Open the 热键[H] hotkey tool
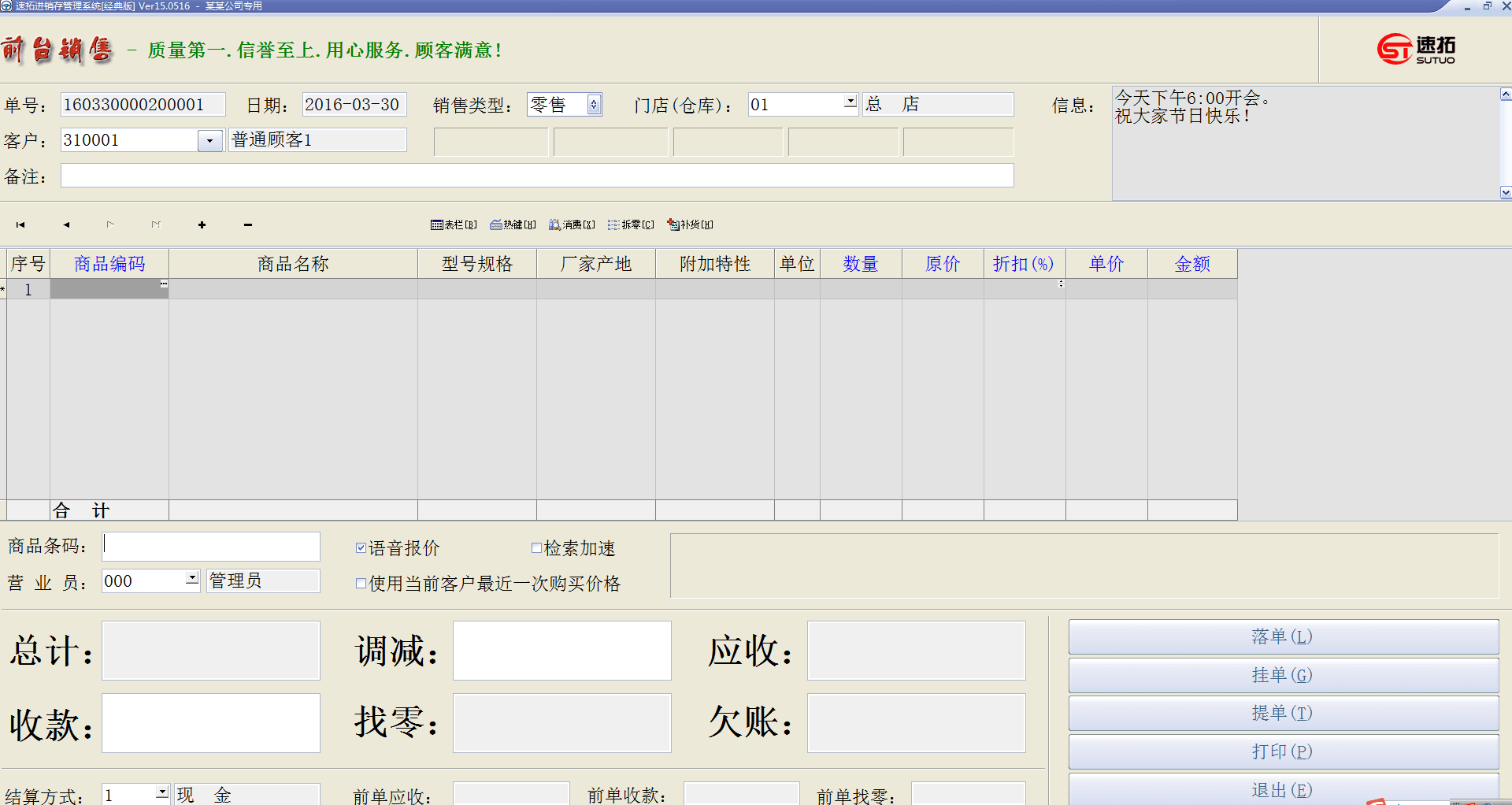1512x805 pixels. [513, 224]
